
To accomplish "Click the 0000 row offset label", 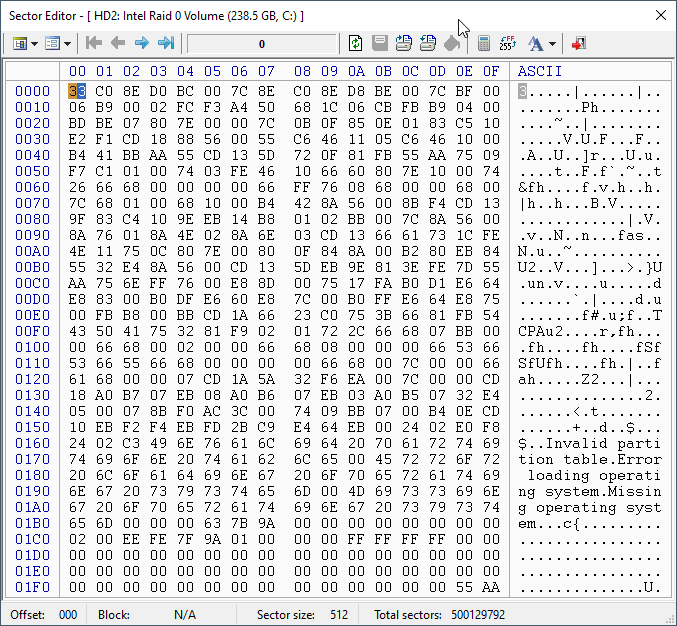I will (32, 91).
